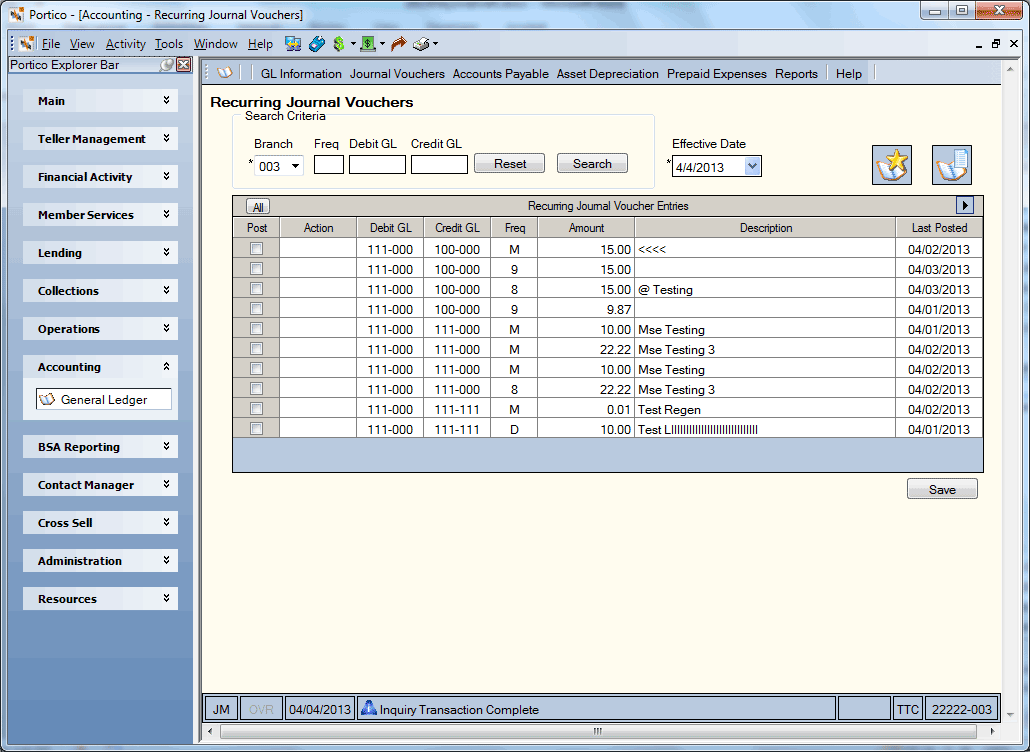Open green terminal icon dropdown arrow
Screen dimensions: 1030x752
(382, 44)
